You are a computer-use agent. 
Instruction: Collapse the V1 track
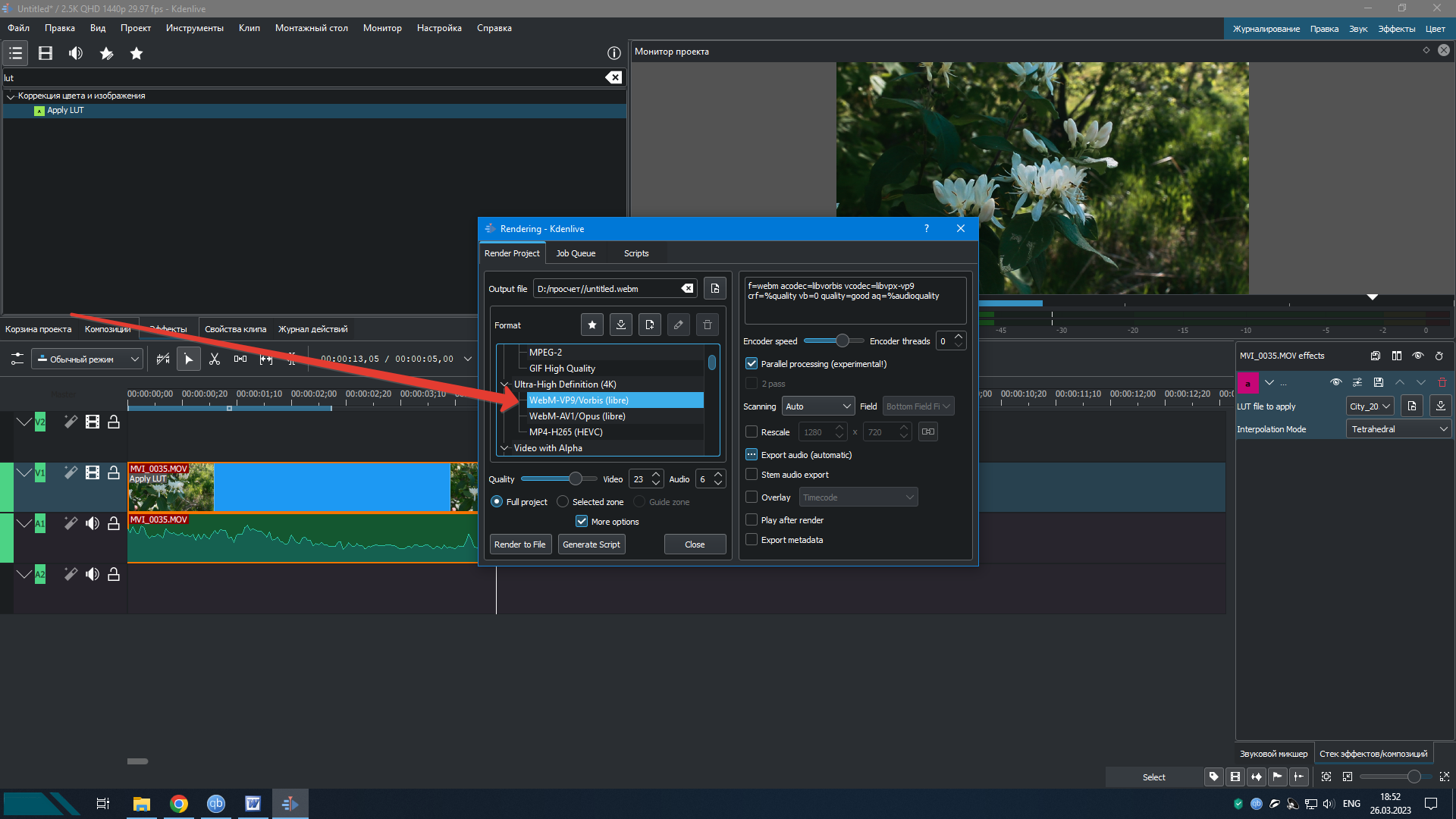(24, 472)
